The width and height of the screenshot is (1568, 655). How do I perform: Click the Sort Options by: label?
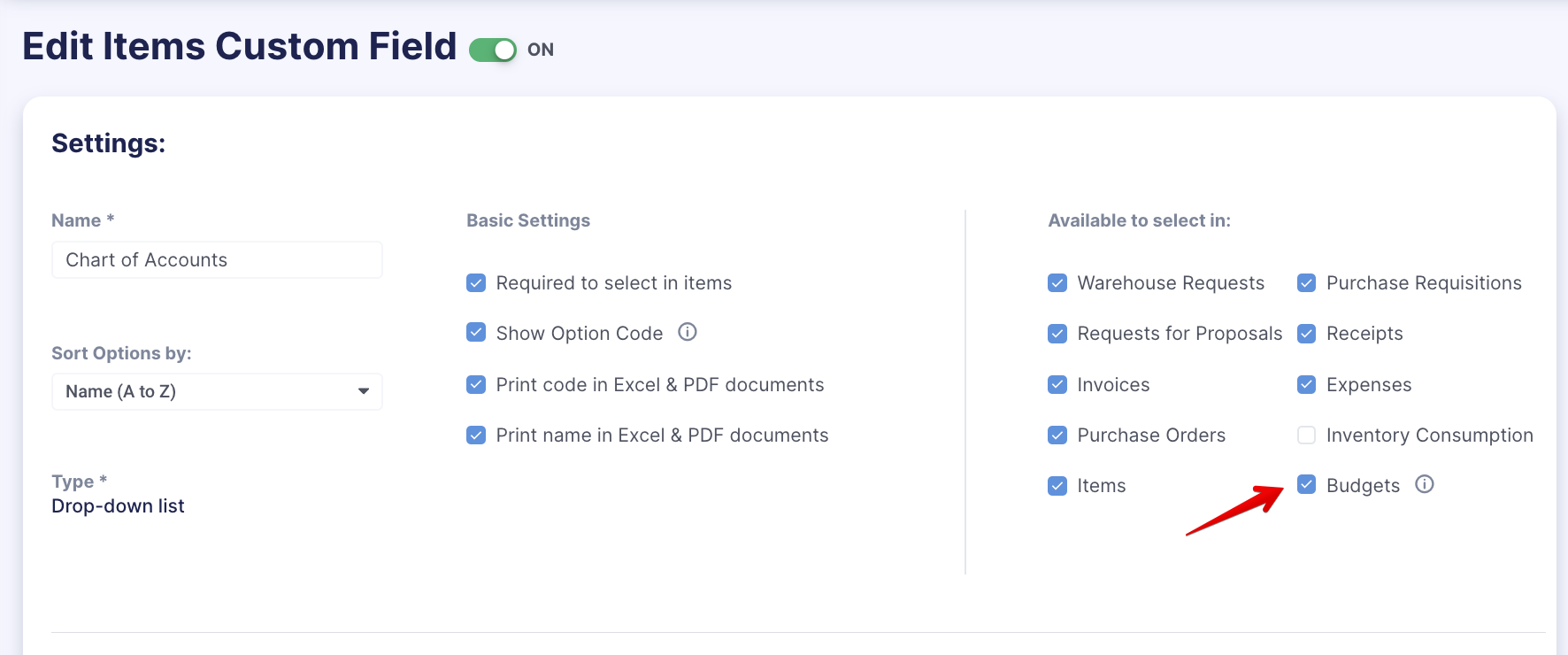(x=121, y=353)
